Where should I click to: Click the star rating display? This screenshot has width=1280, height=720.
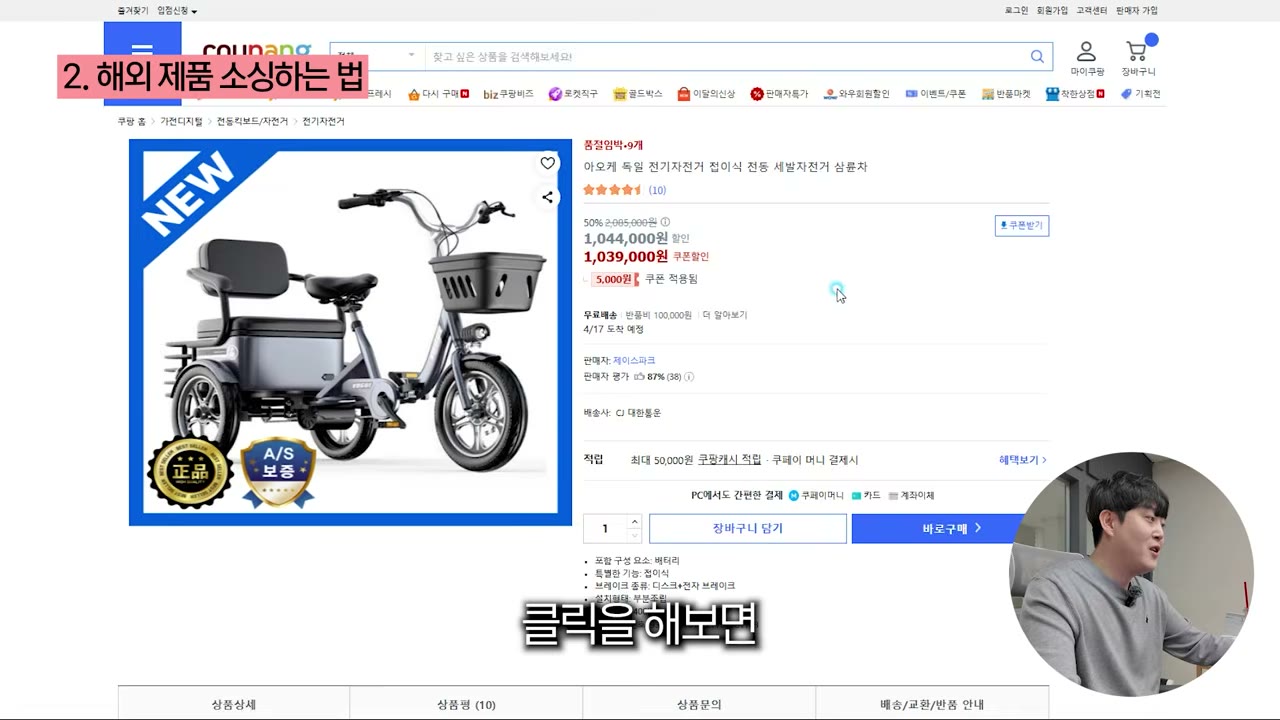(613, 190)
